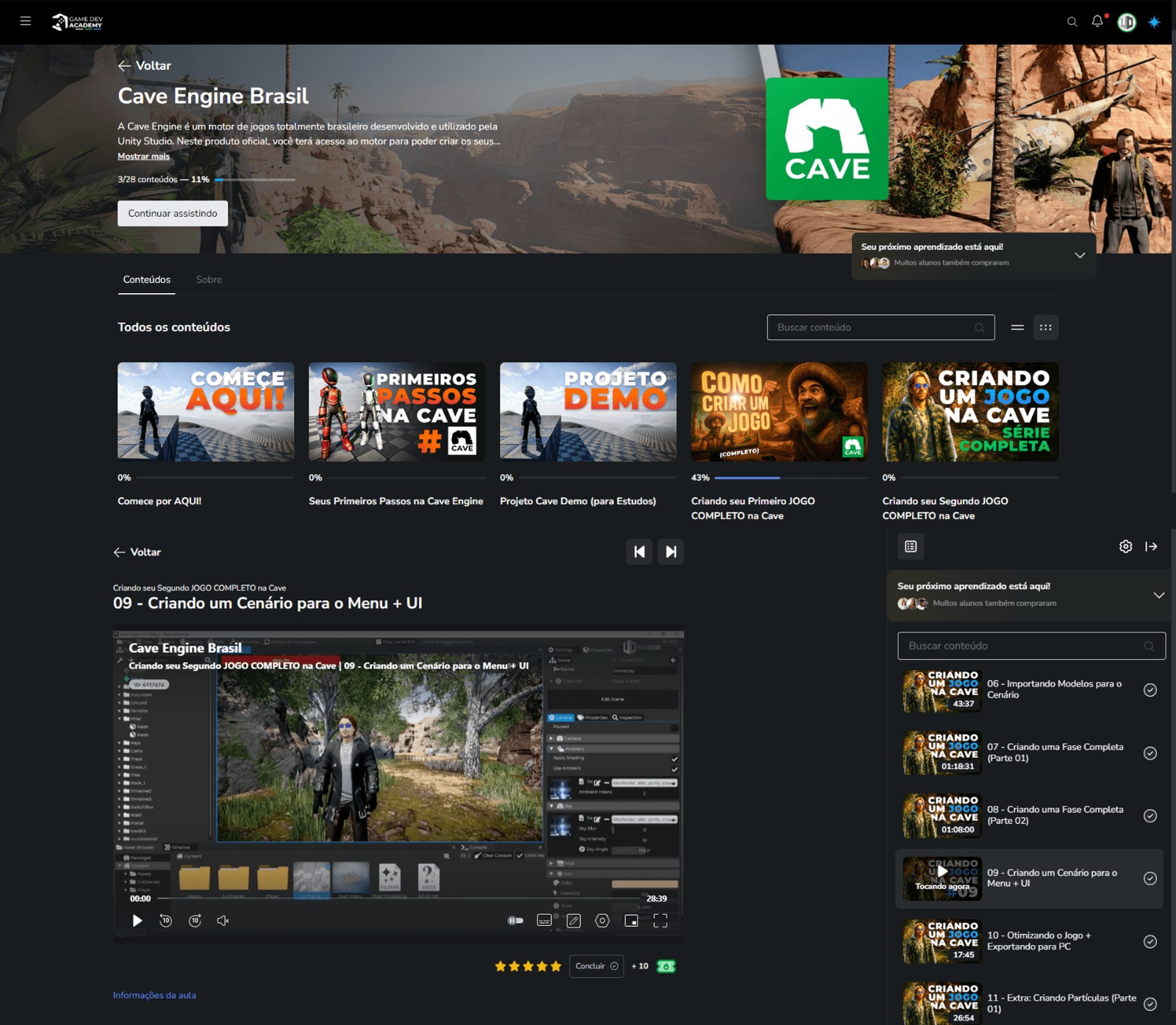1176x1025 pixels.
Task: Open Criando um Jogo na Cave série thumbnail
Action: (970, 411)
